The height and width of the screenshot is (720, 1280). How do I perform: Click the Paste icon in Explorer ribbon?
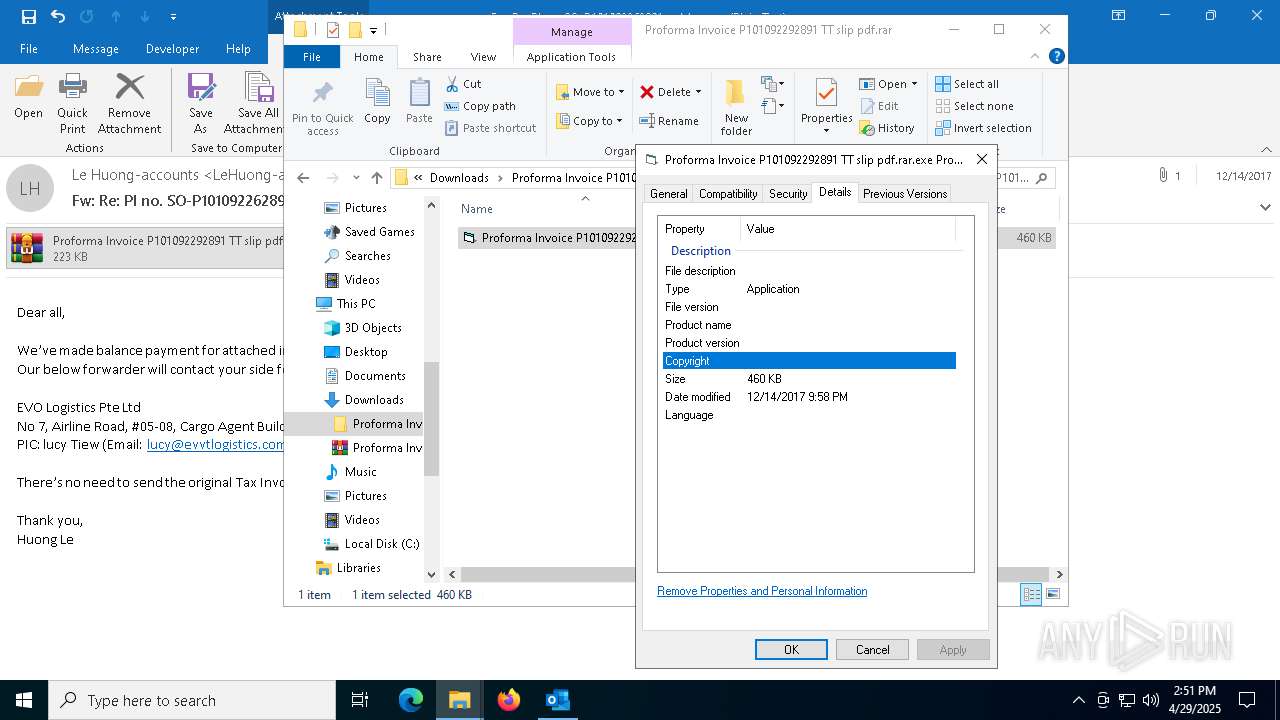point(419,93)
